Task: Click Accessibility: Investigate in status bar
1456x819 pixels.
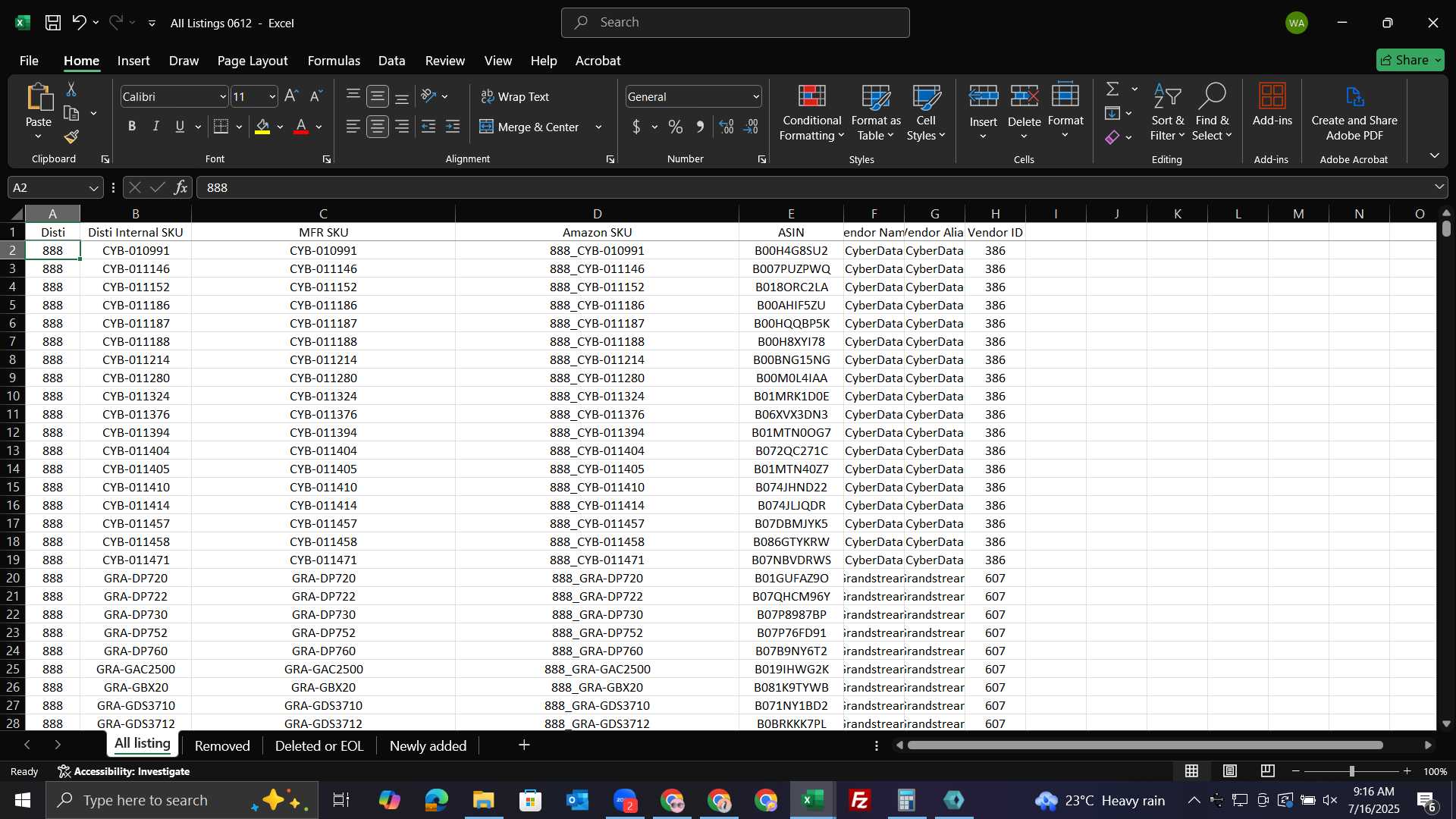Action: pos(124,771)
